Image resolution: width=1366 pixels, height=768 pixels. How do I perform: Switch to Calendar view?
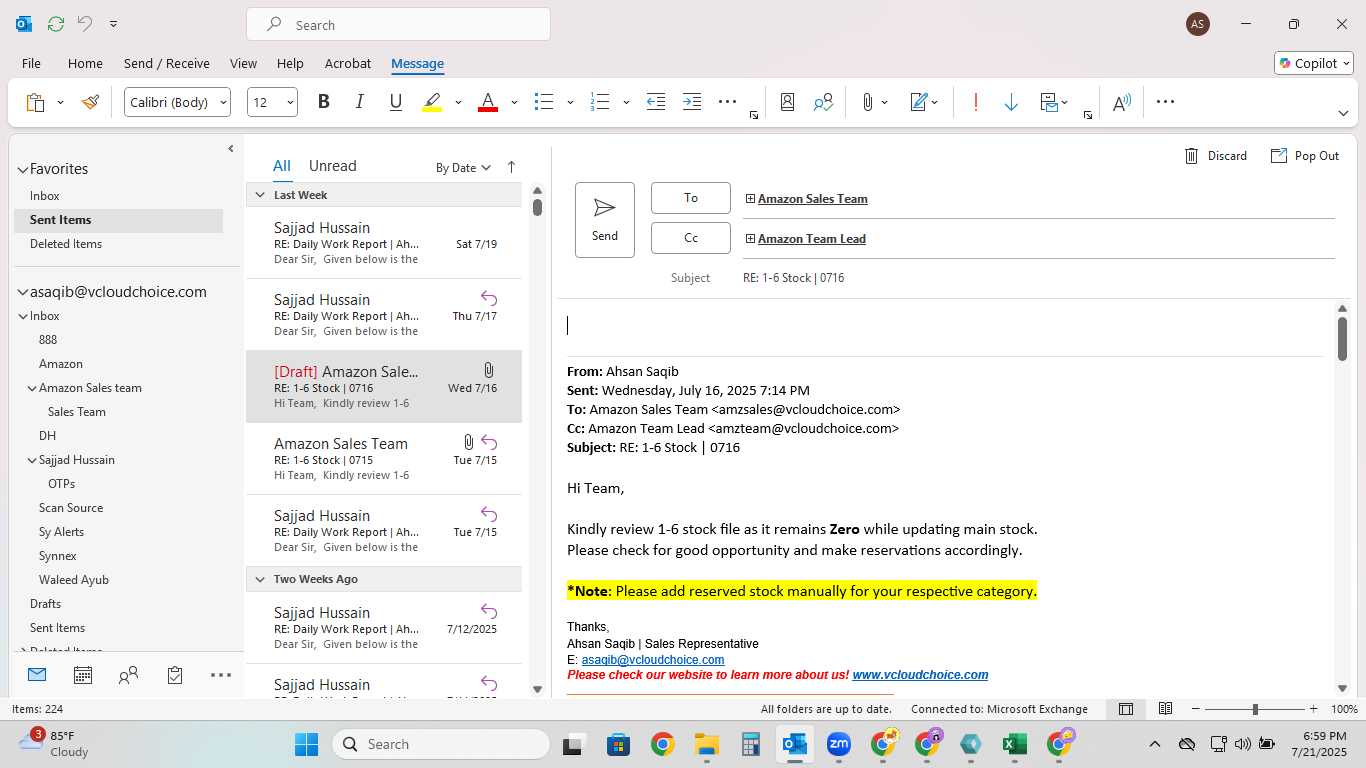pos(83,676)
